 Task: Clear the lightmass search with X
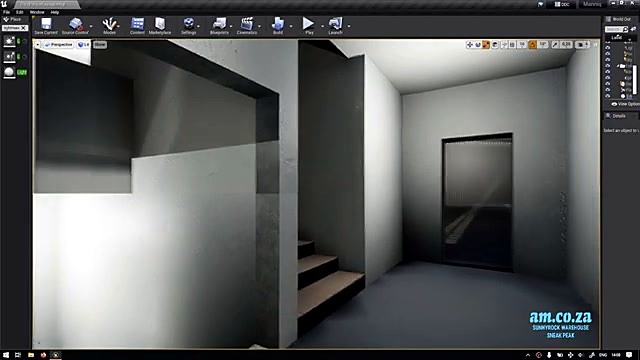click(24, 28)
